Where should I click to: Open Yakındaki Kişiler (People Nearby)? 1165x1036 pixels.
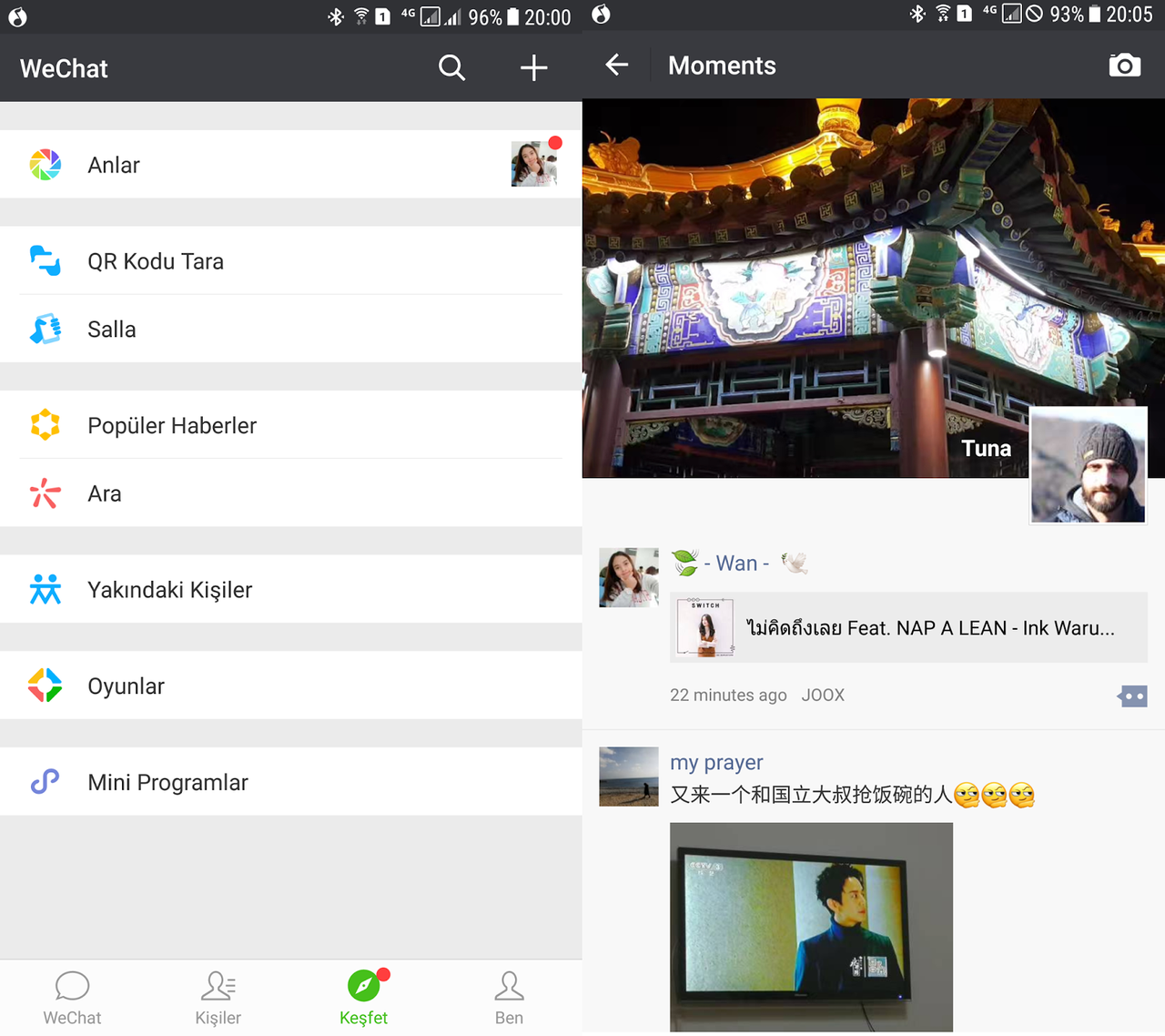[169, 589]
